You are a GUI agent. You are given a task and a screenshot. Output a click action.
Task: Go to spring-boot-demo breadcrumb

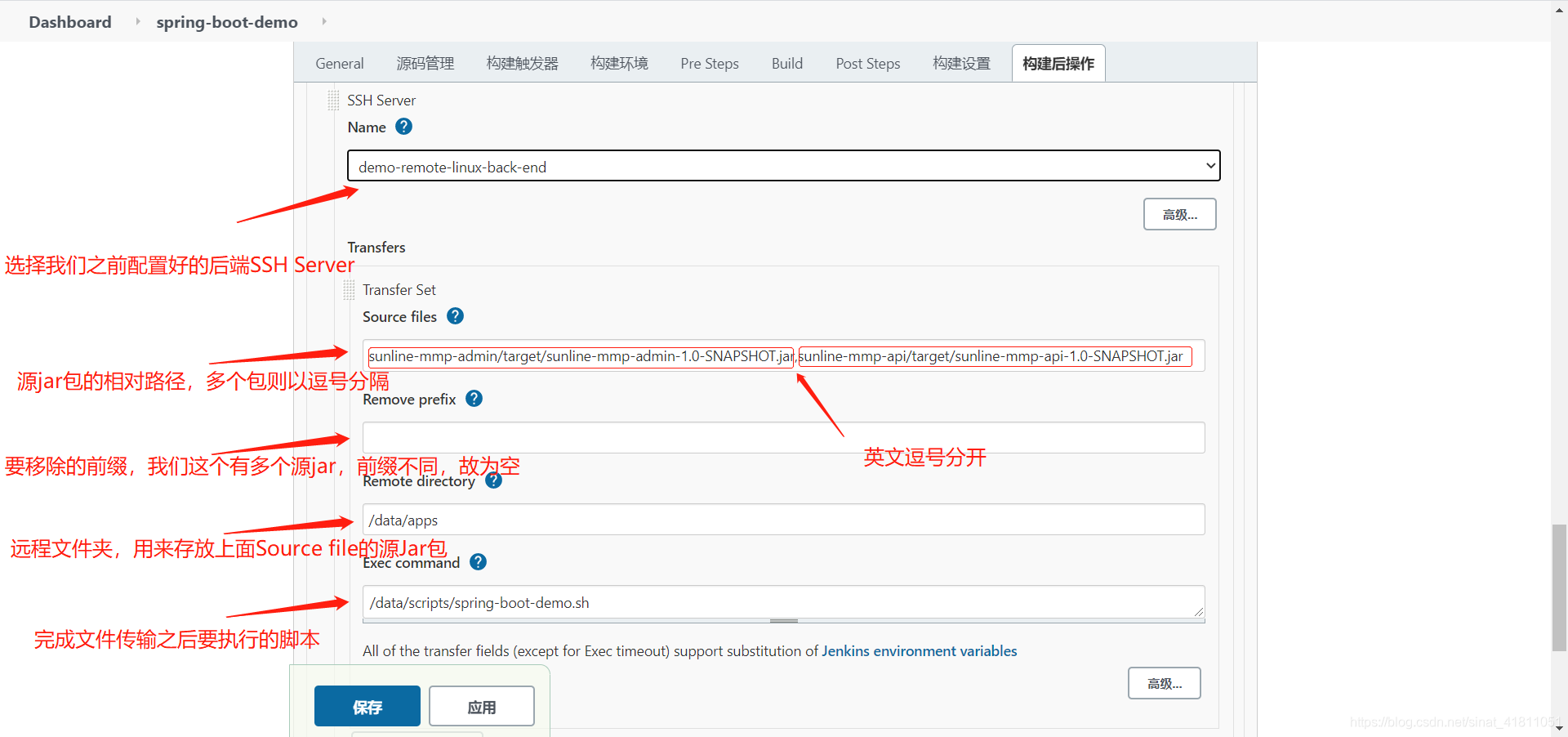coord(227,22)
